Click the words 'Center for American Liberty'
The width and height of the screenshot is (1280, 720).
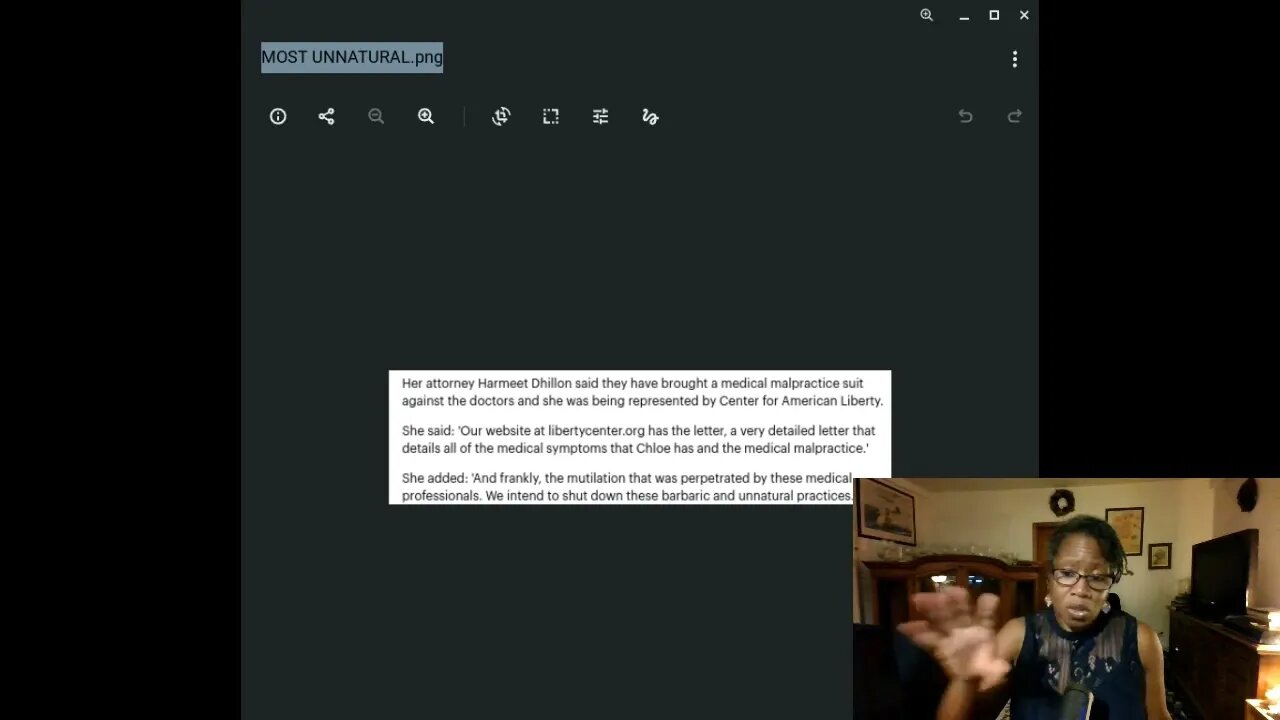[800, 401]
